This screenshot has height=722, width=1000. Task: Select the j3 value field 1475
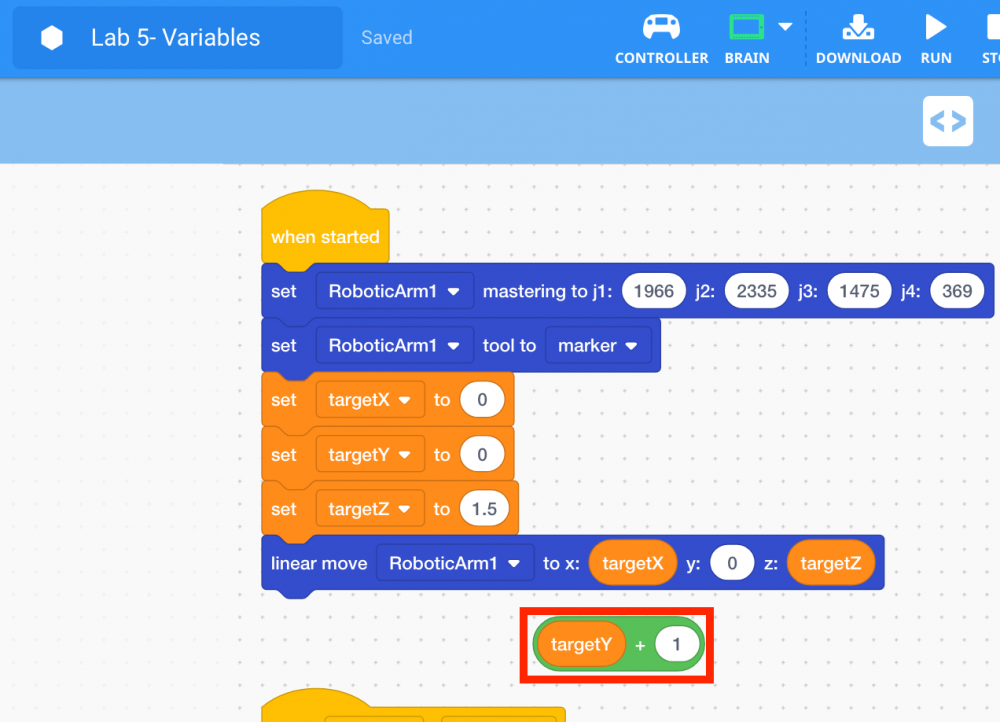click(x=859, y=292)
